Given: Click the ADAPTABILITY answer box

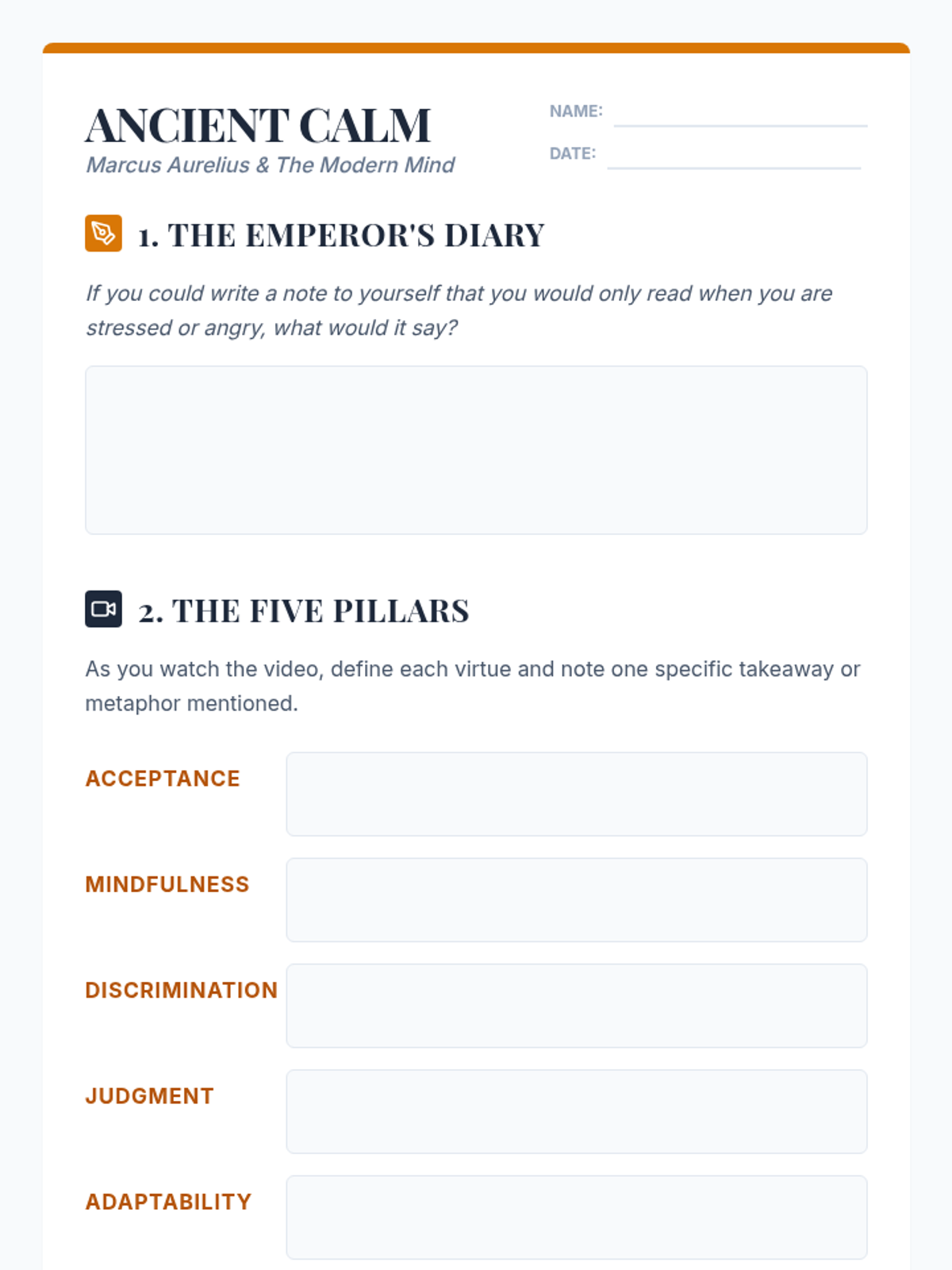Looking at the screenshot, I should point(577,1218).
